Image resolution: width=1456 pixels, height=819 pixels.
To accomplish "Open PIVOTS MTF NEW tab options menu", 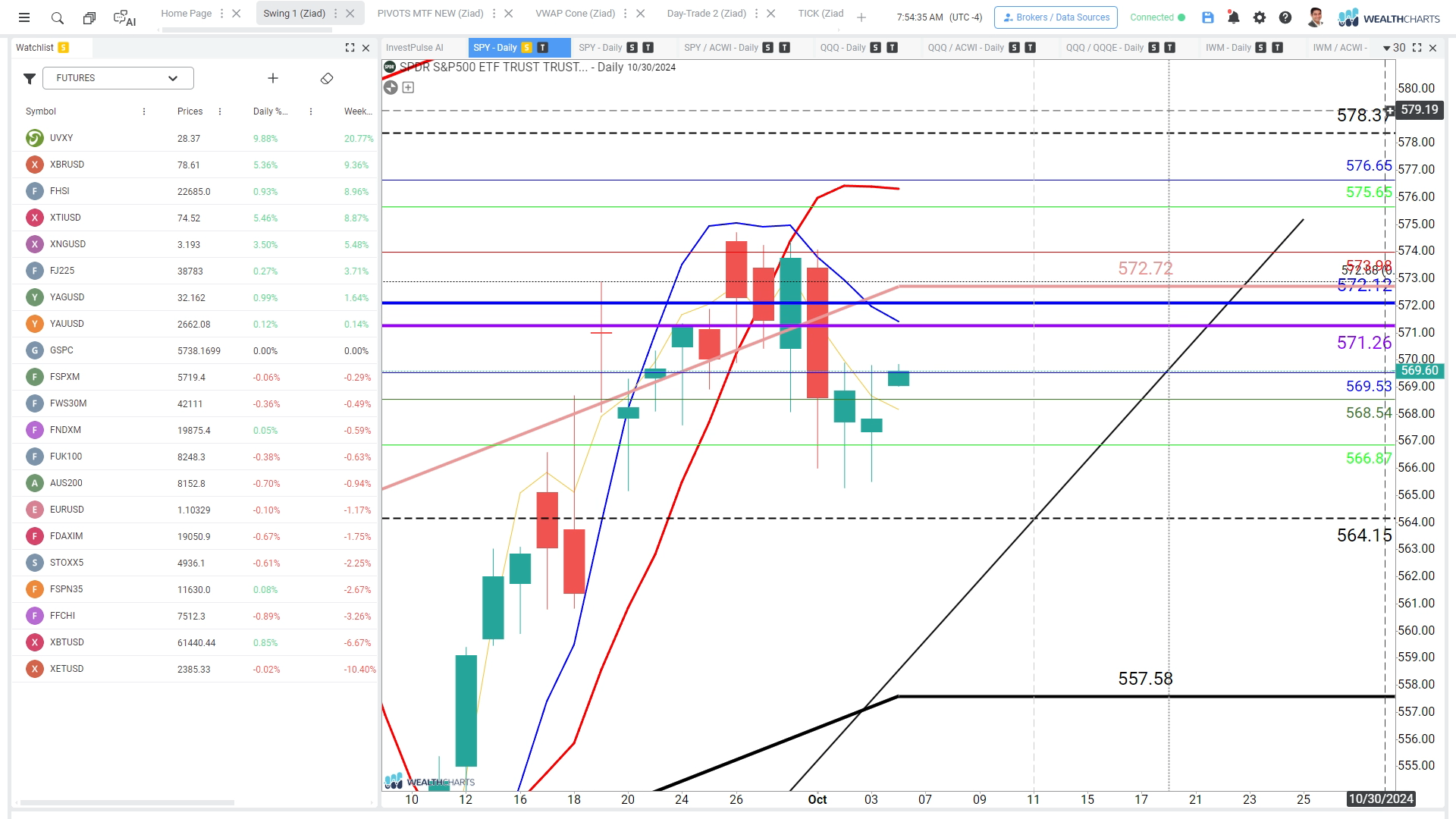I will (494, 14).
